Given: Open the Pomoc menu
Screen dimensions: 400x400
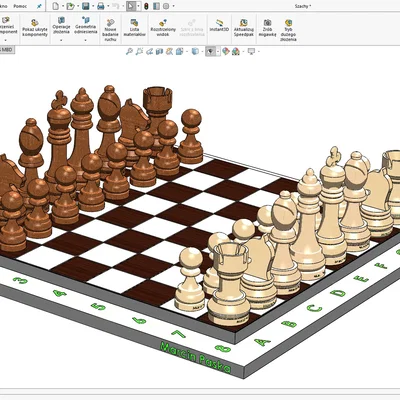Looking at the screenshot, I should point(20,6).
